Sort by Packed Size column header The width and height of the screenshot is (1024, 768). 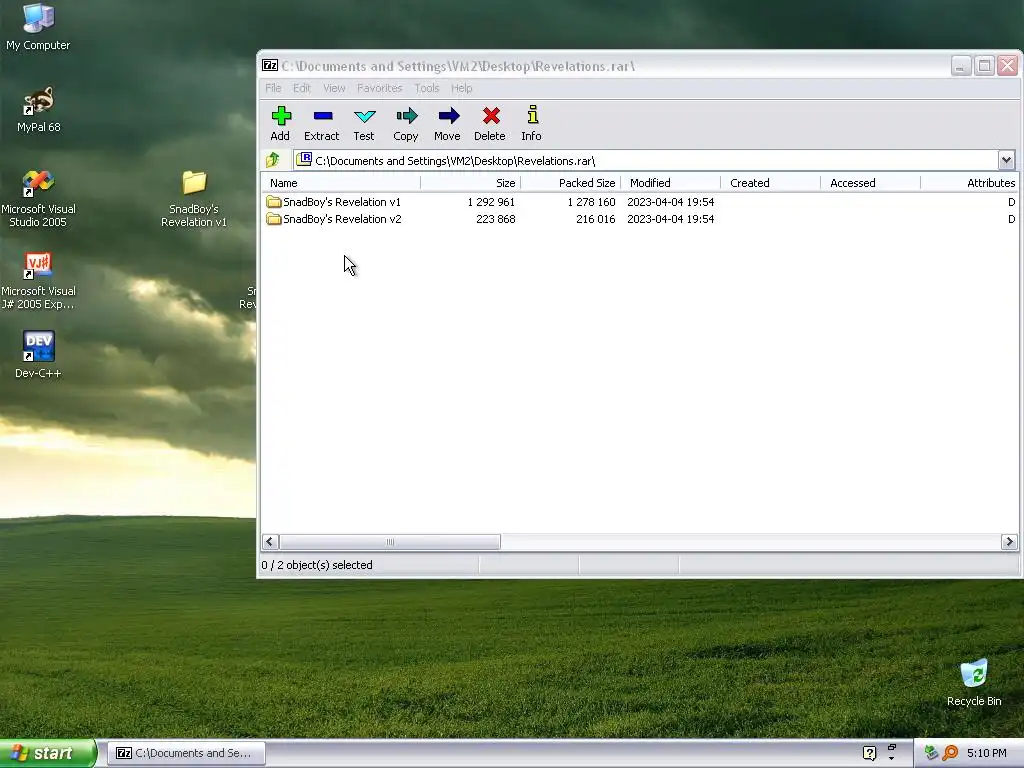[571, 183]
